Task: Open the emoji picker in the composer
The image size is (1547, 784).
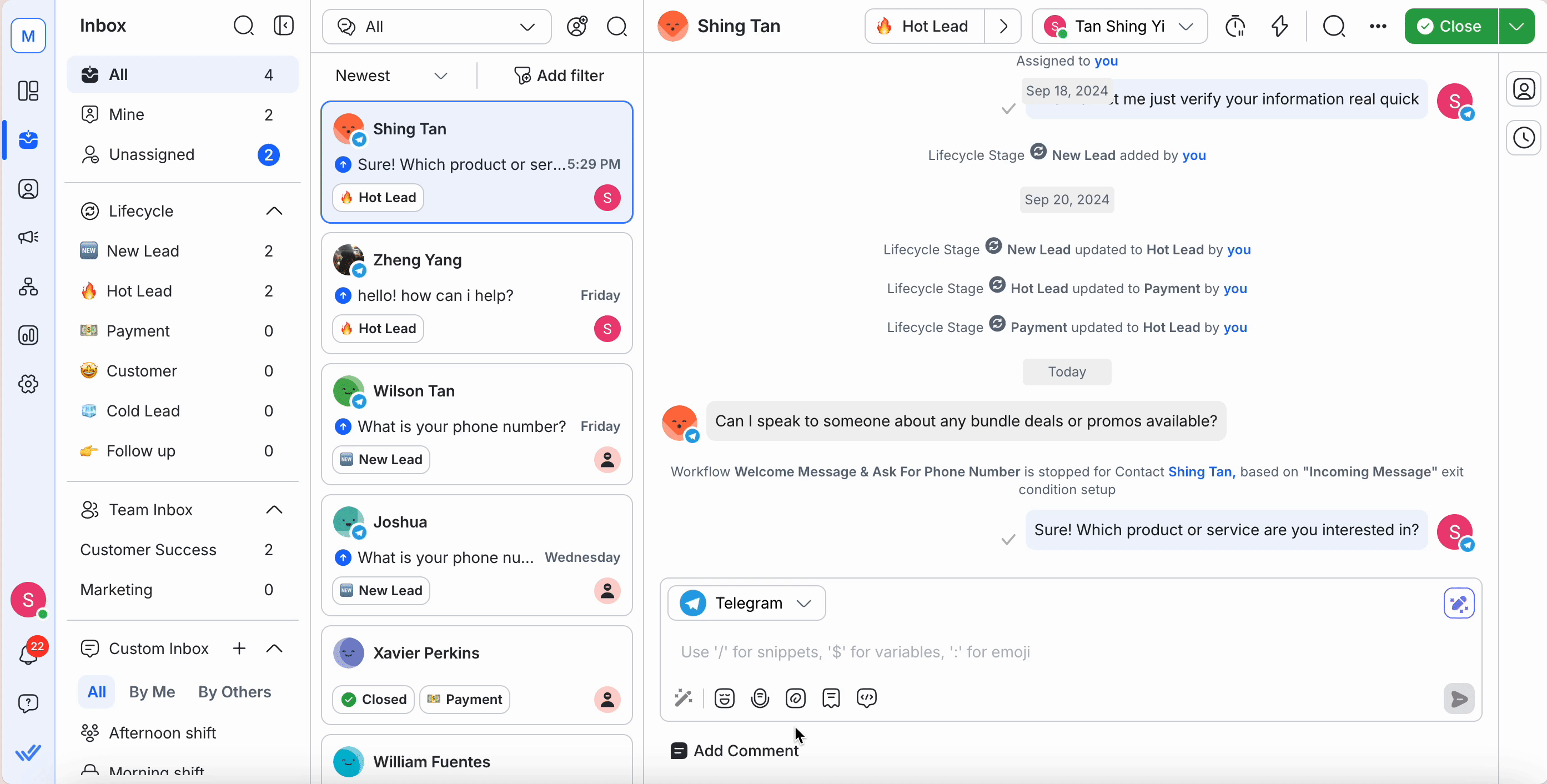Action: pos(724,697)
